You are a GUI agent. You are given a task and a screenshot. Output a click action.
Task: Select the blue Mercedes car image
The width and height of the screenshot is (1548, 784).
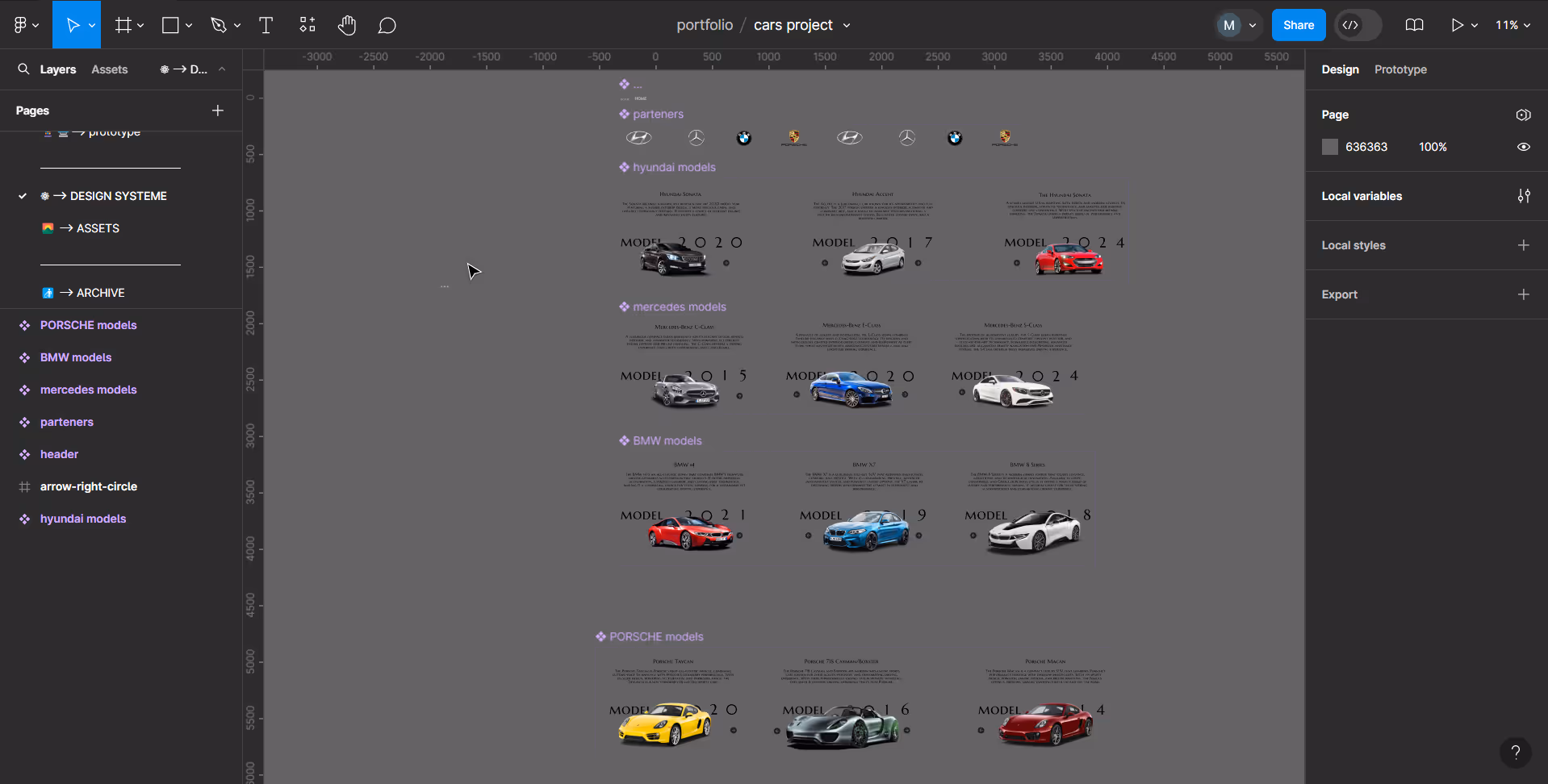click(851, 390)
